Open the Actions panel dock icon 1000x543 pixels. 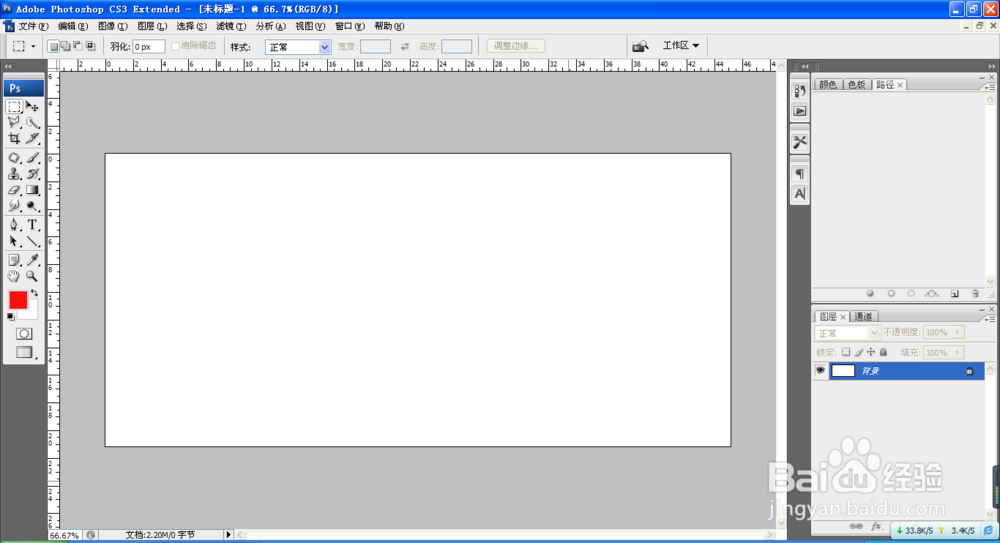tap(800, 111)
